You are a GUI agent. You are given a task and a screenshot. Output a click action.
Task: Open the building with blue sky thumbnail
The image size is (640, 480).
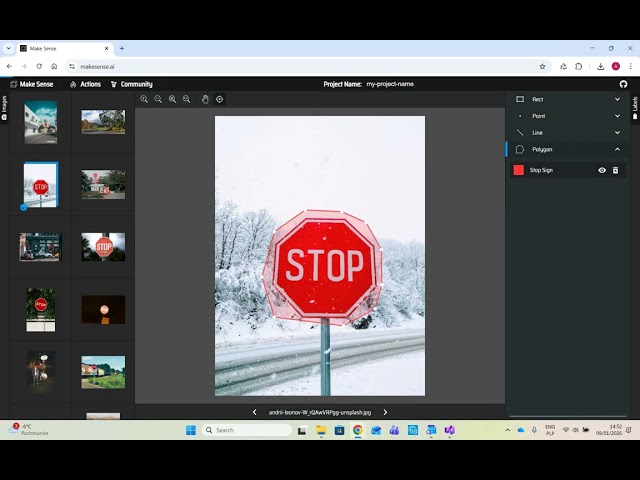[40, 122]
